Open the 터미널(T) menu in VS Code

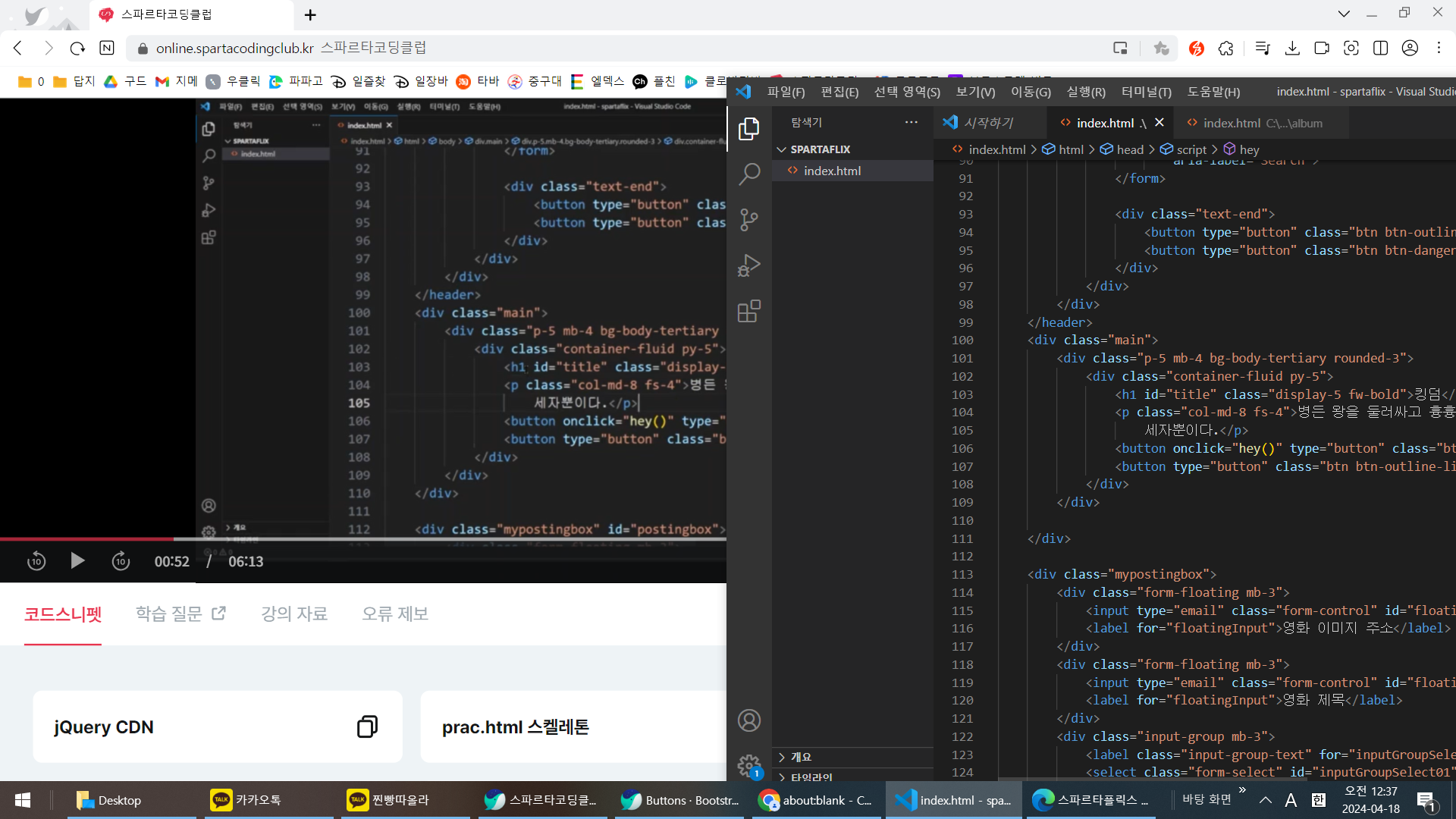click(x=1146, y=92)
